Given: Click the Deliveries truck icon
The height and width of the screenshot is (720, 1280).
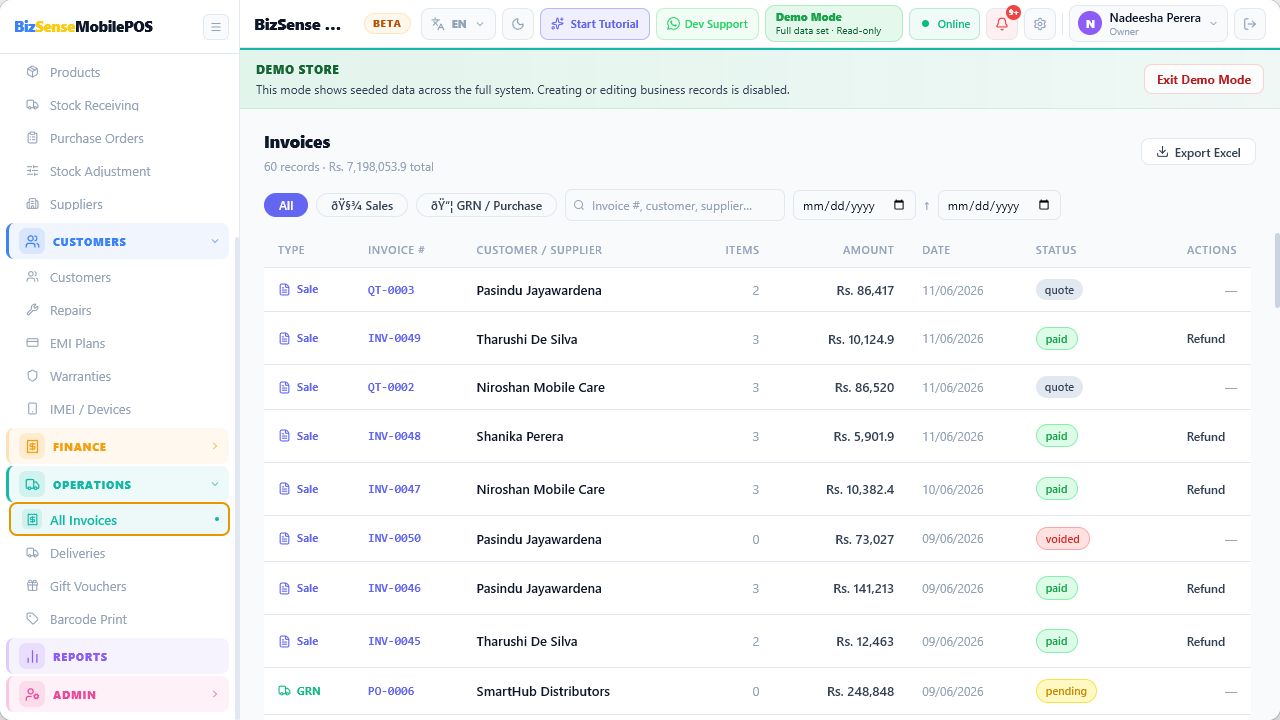Looking at the screenshot, I should [32, 553].
